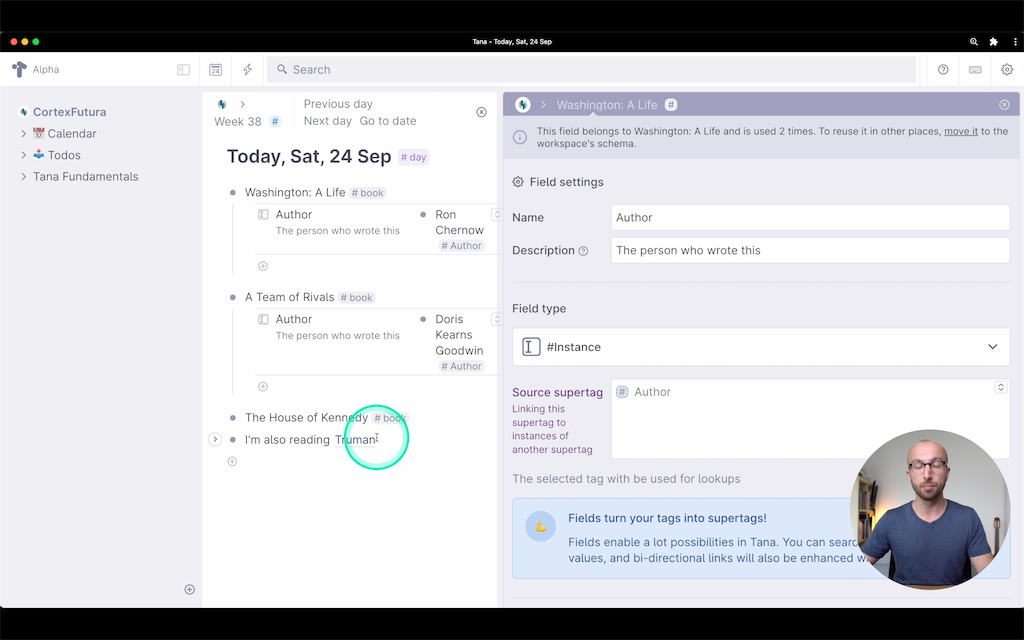This screenshot has height=640, width=1024.
Task: Toggle the sidebar panel icon
Action: pos(184,70)
